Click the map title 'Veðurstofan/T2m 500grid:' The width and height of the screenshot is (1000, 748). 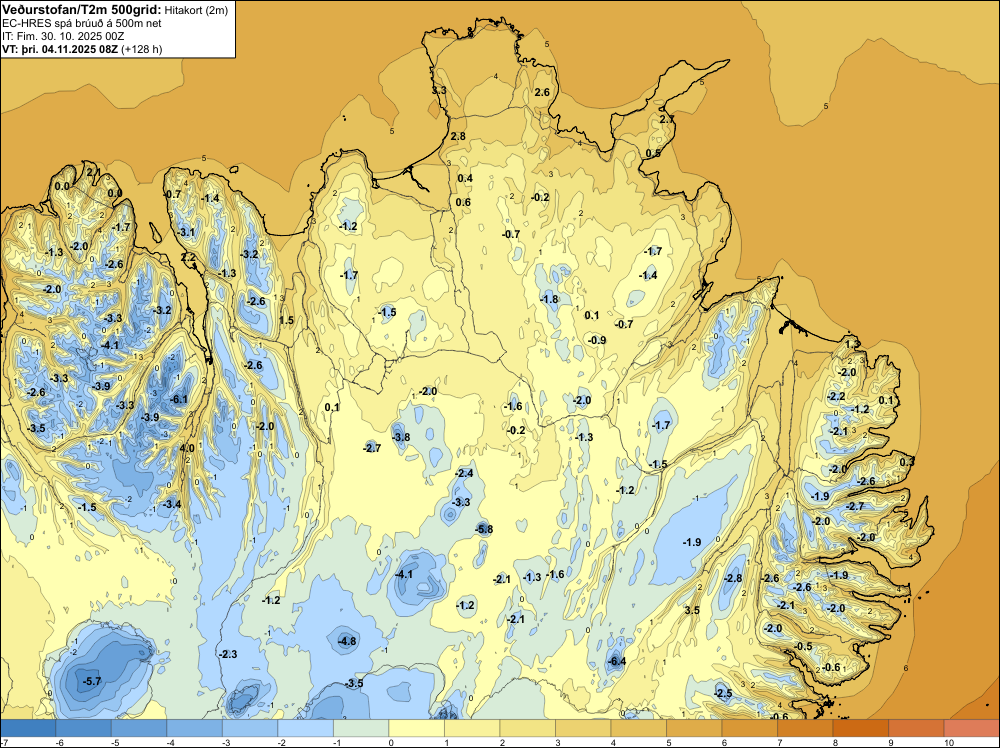point(82,9)
